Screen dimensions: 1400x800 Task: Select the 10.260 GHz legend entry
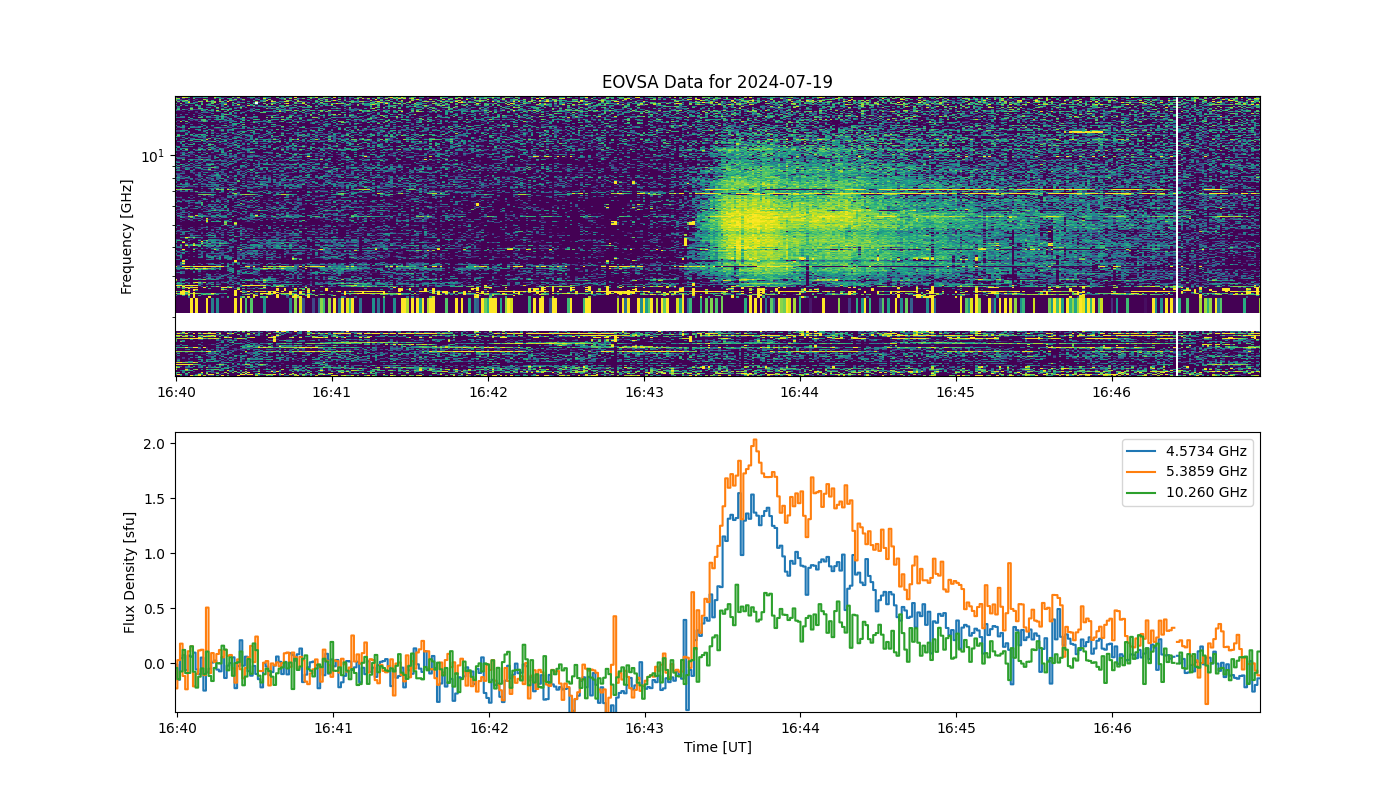coord(1188,492)
